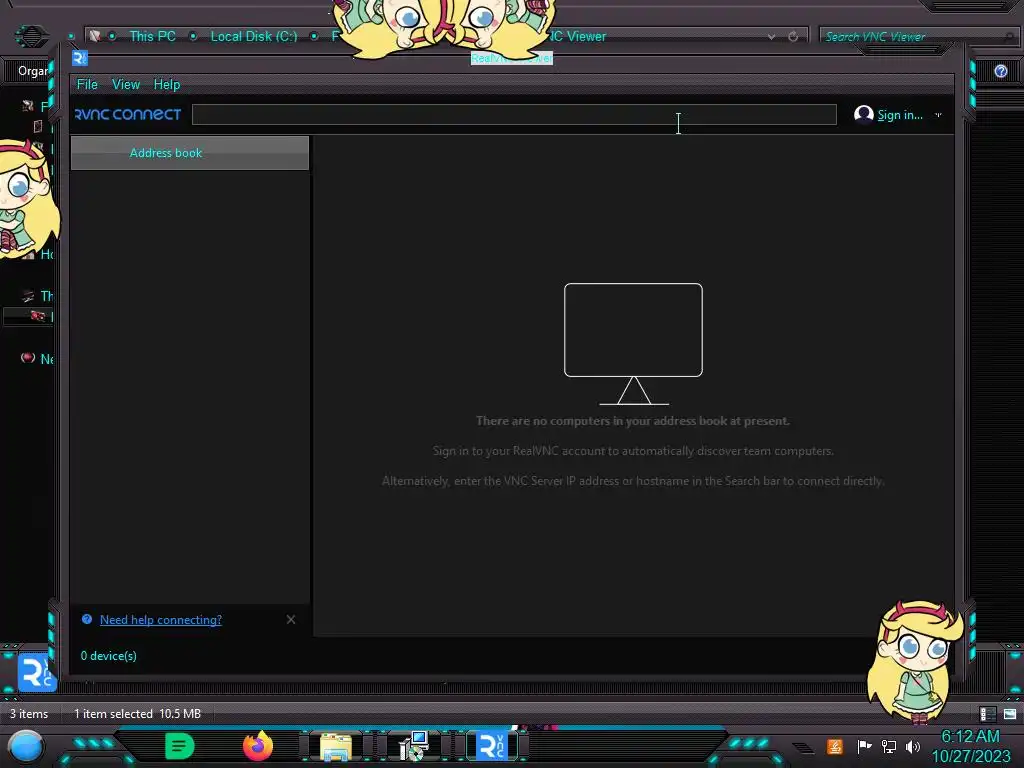Click the Explorer address bar history dropdown
The width and height of the screenshot is (1024, 768).
[x=771, y=37]
